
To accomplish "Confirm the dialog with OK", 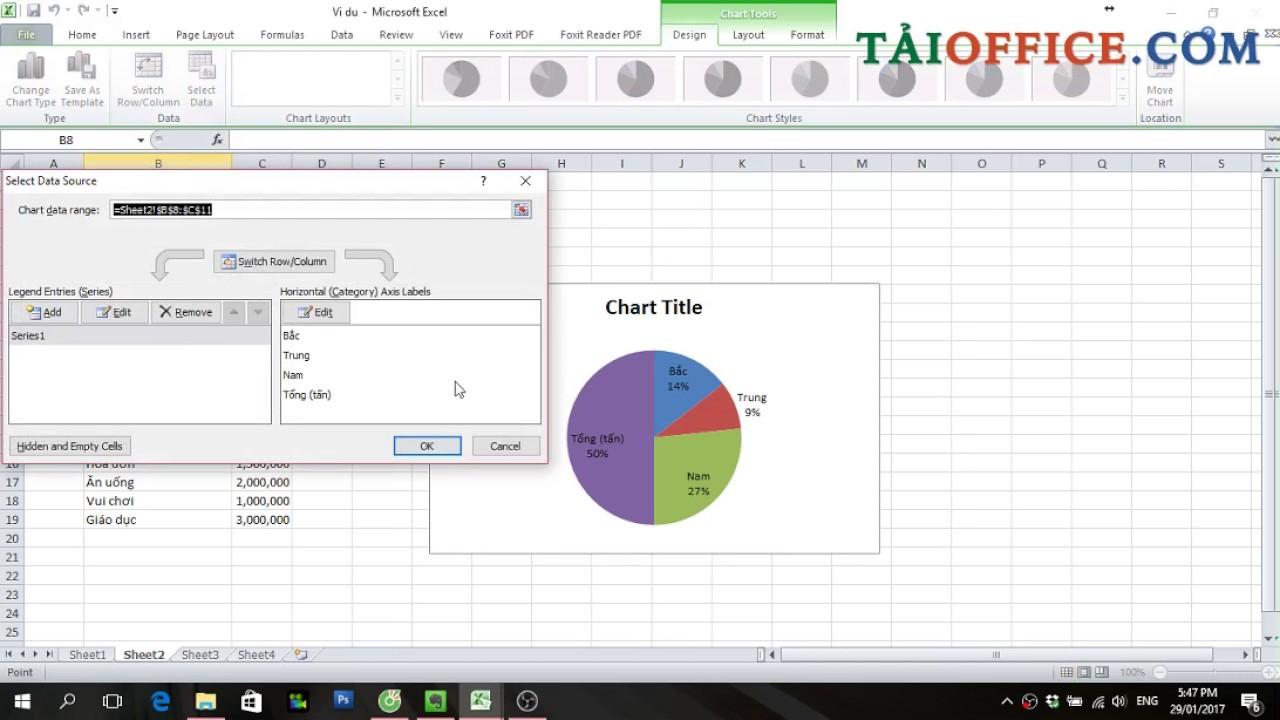I will click(427, 446).
